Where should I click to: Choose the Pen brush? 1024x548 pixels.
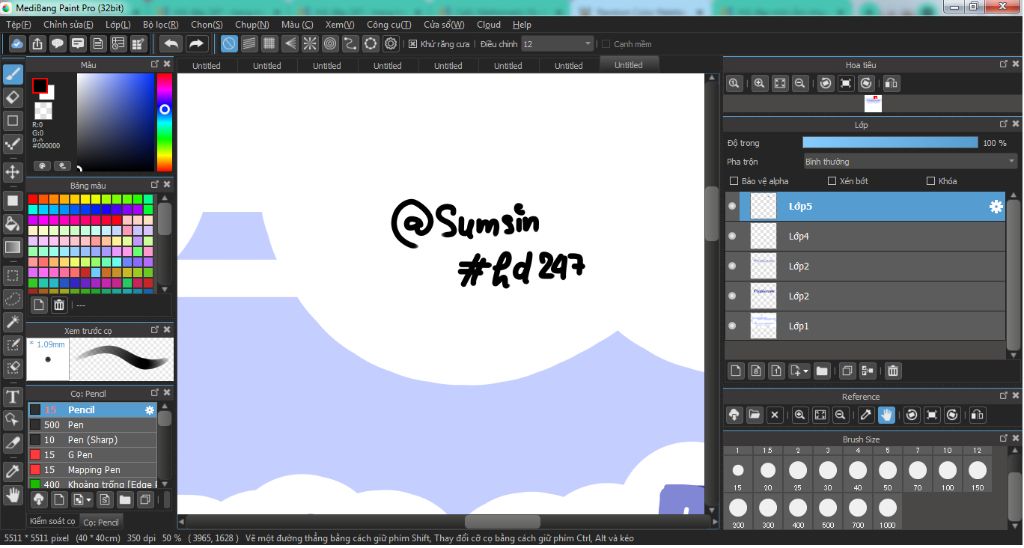(93, 425)
